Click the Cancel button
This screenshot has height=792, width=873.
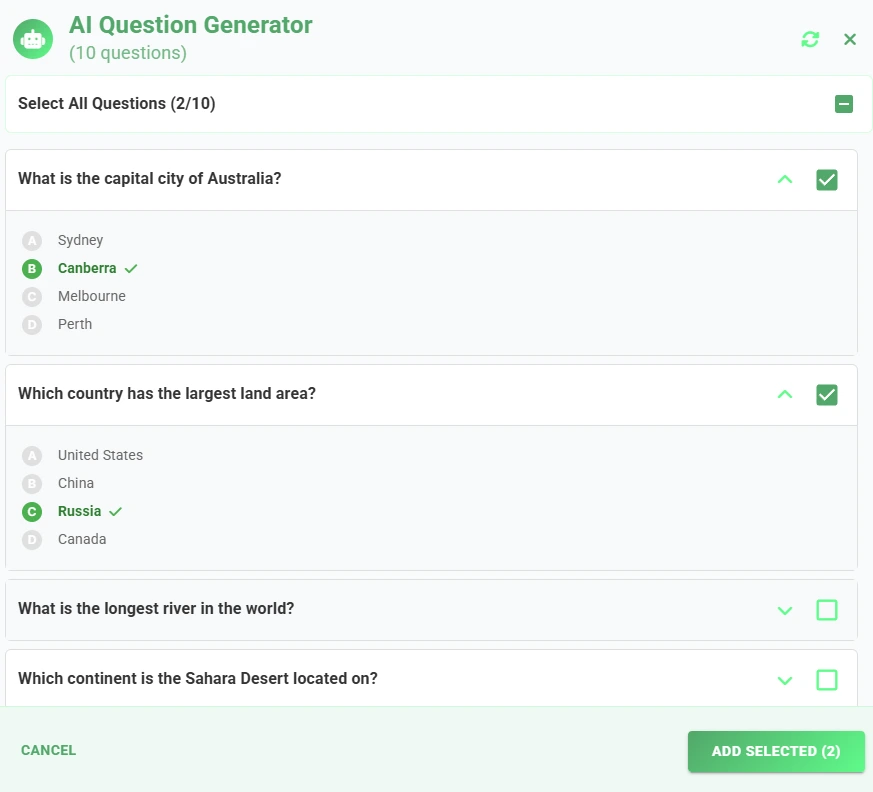[x=48, y=750]
